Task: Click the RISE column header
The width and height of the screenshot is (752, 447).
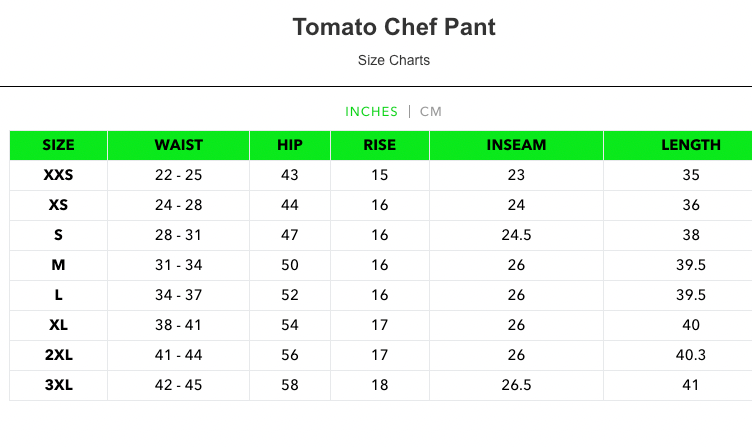Action: (380, 145)
